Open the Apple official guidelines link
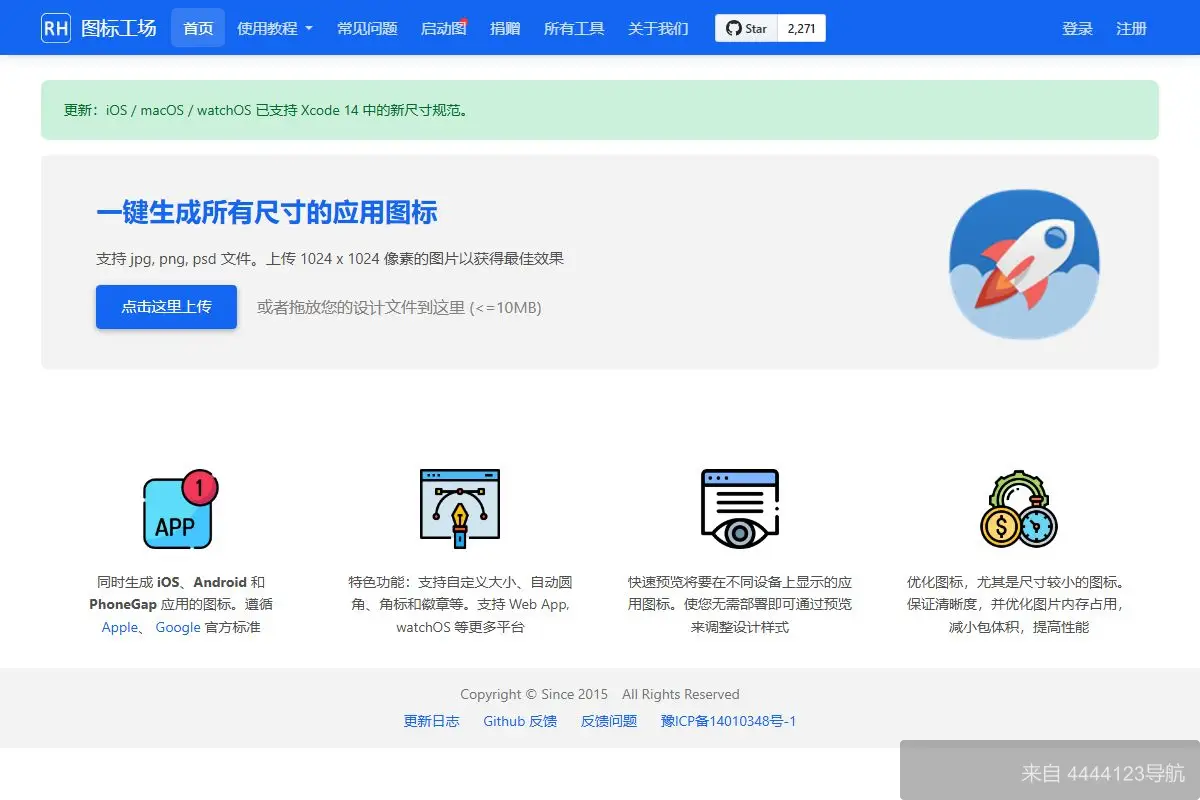Screen dimensions: 1200x800 pos(118,627)
